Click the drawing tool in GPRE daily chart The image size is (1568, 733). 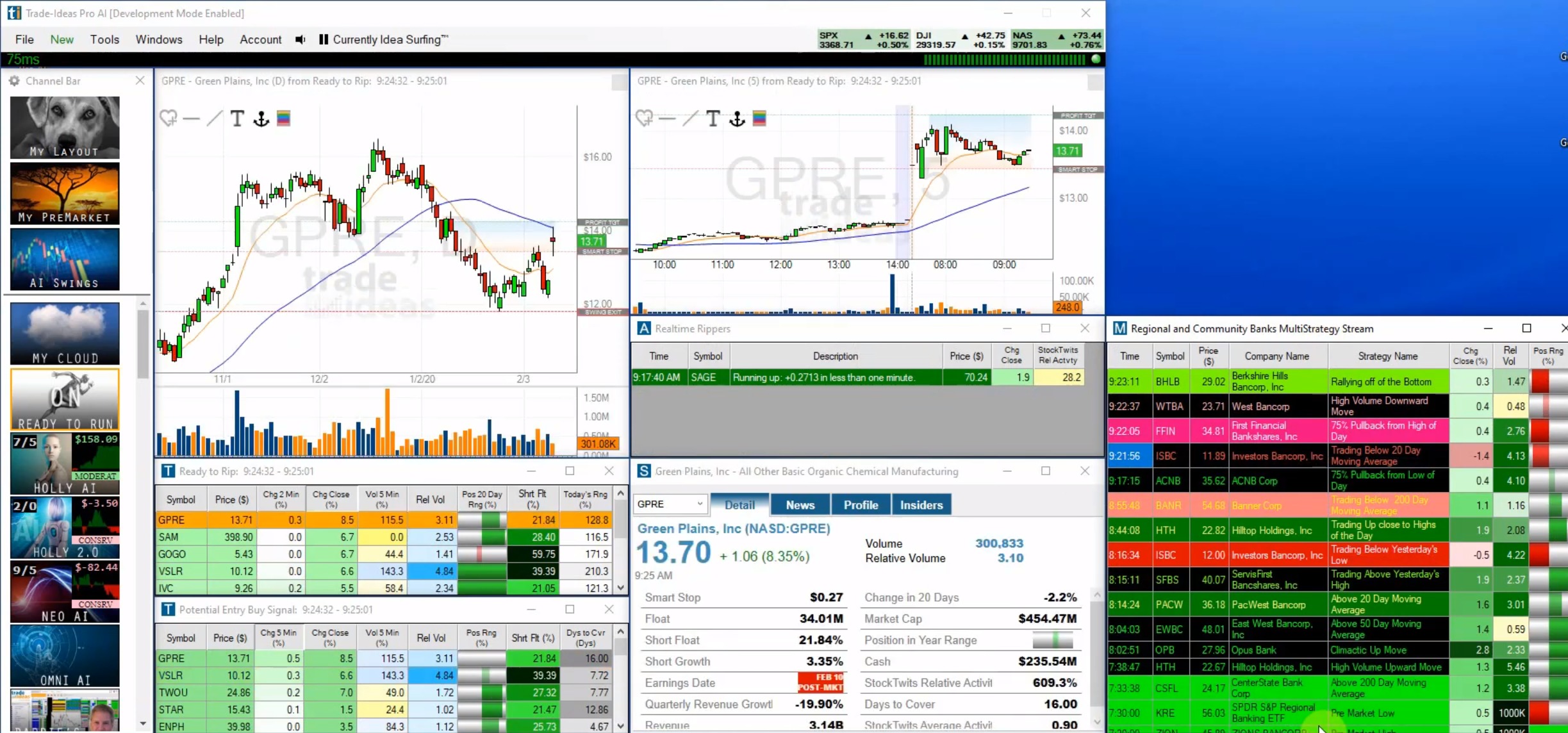click(213, 119)
